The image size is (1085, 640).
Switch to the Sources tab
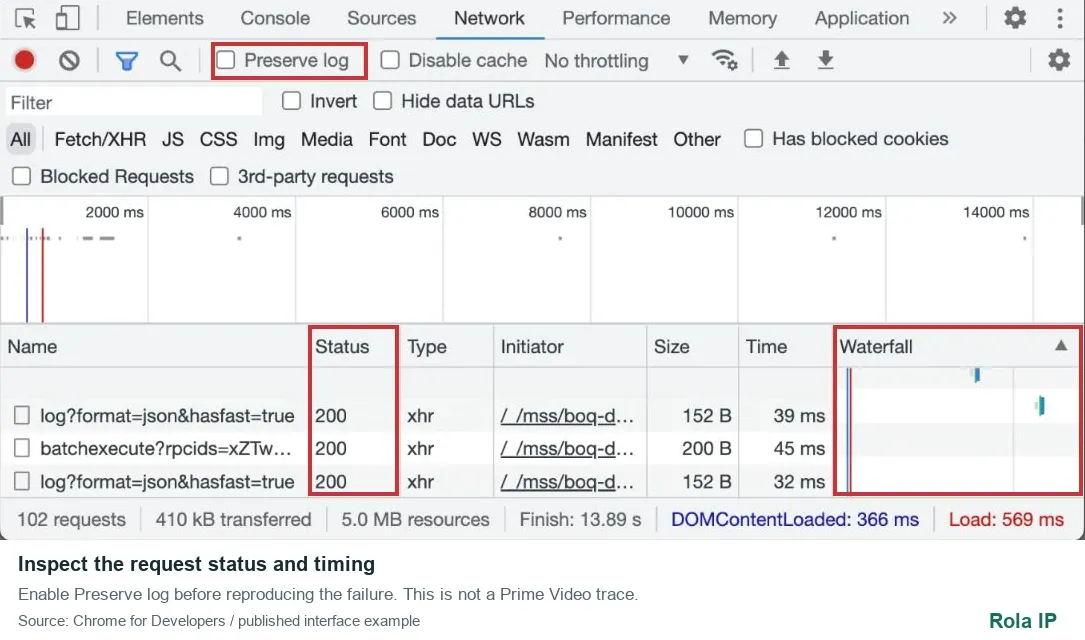tap(381, 18)
